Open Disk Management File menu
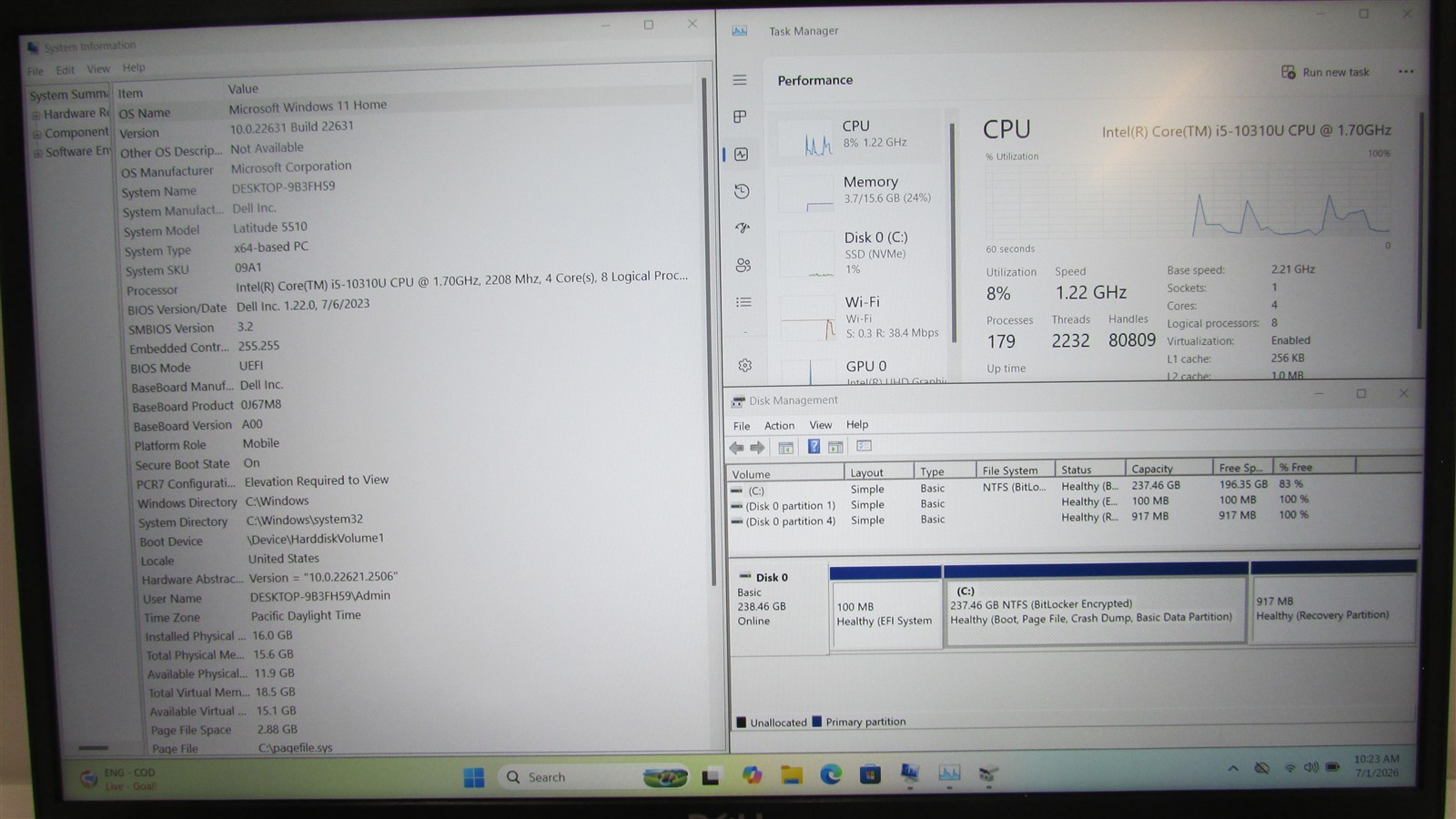The width and height of the screenshot is (1456, 819). pyautogui.click(x=742, y=426)
